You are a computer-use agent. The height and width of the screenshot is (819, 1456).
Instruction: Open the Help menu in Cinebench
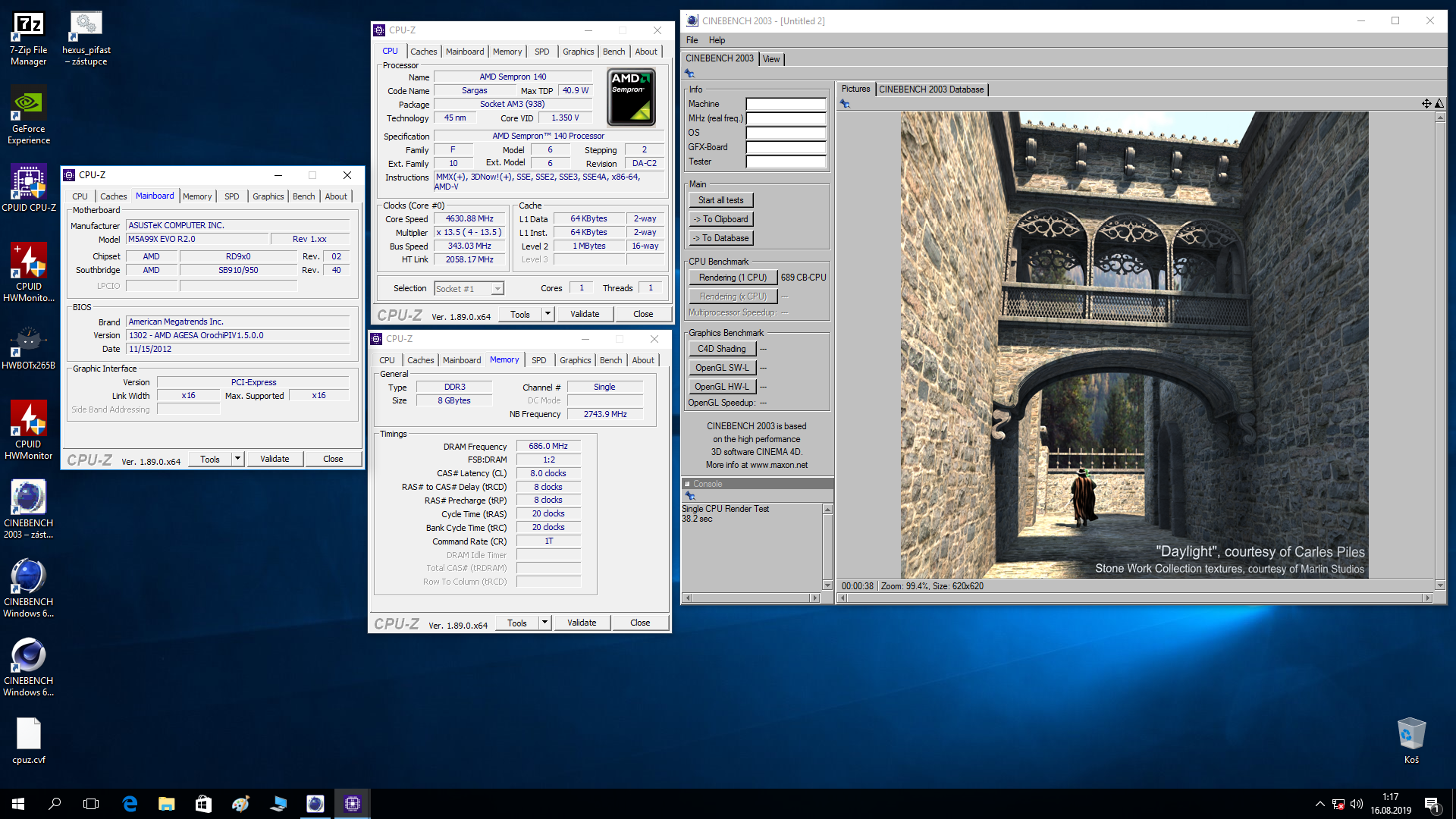[717, 40]
